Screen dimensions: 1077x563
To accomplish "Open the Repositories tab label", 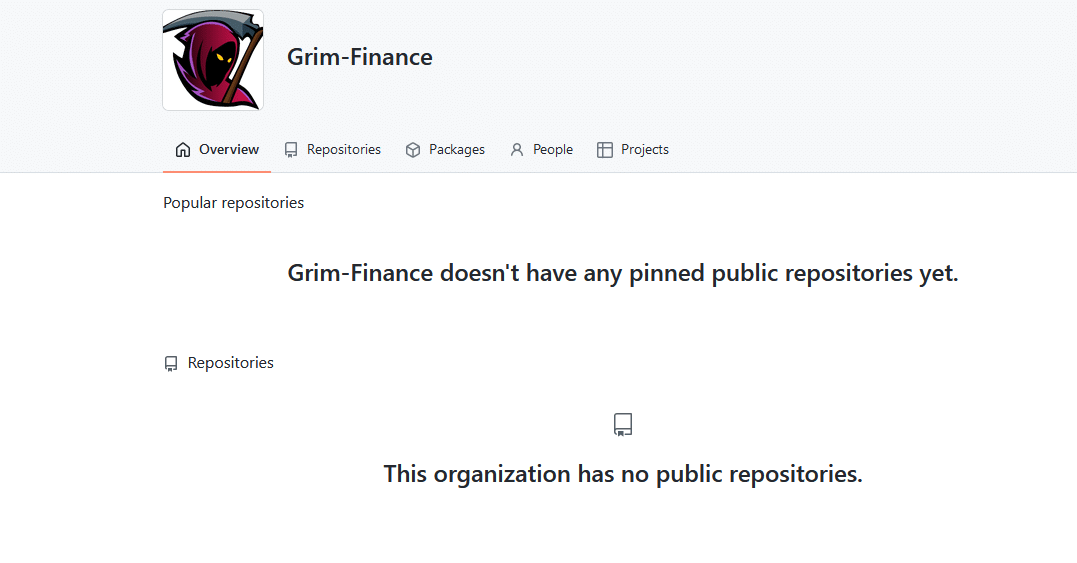I will click(x=343, y=149).
